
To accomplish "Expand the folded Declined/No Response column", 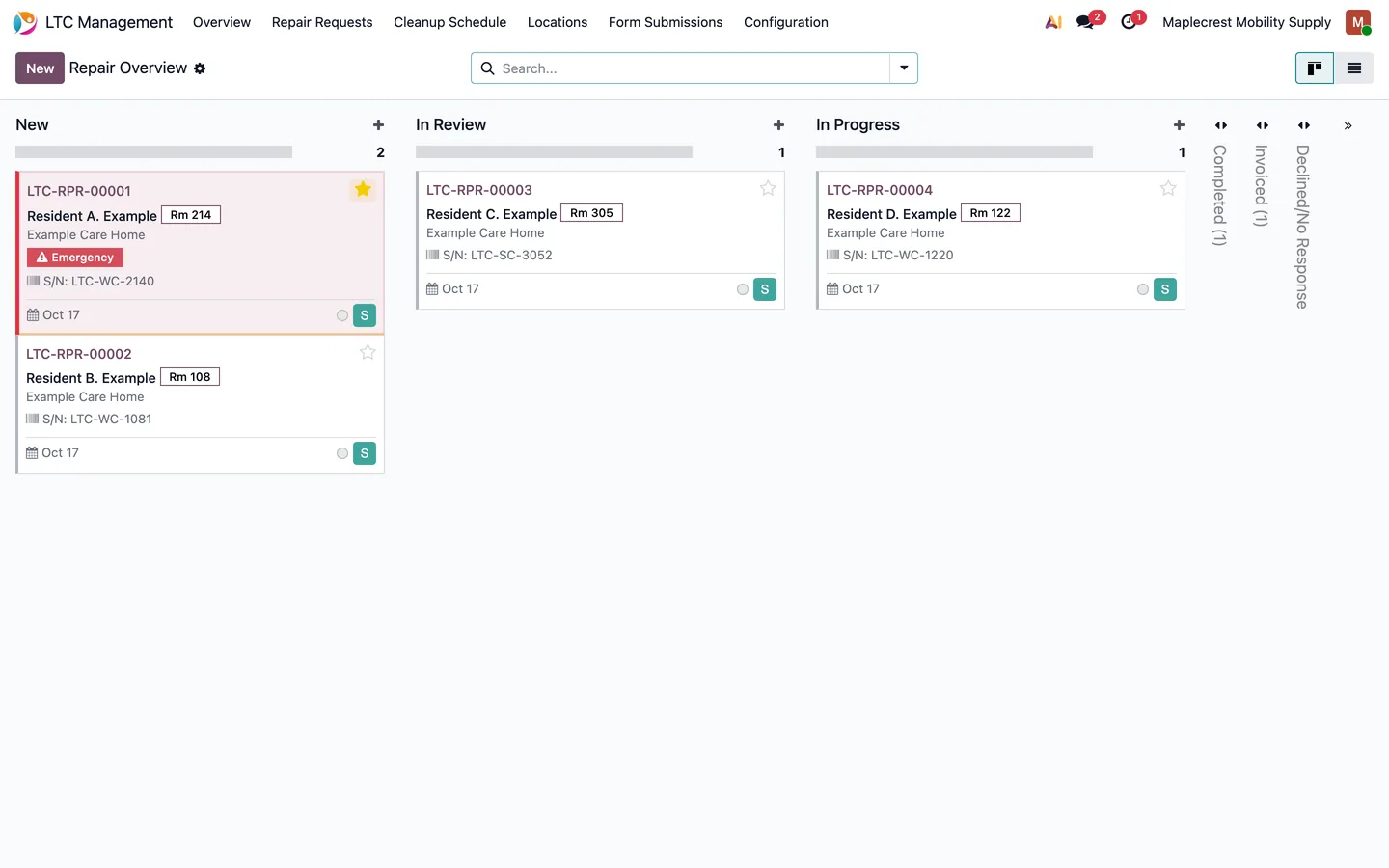I will pyautogui.click(x=1304, y=125).
